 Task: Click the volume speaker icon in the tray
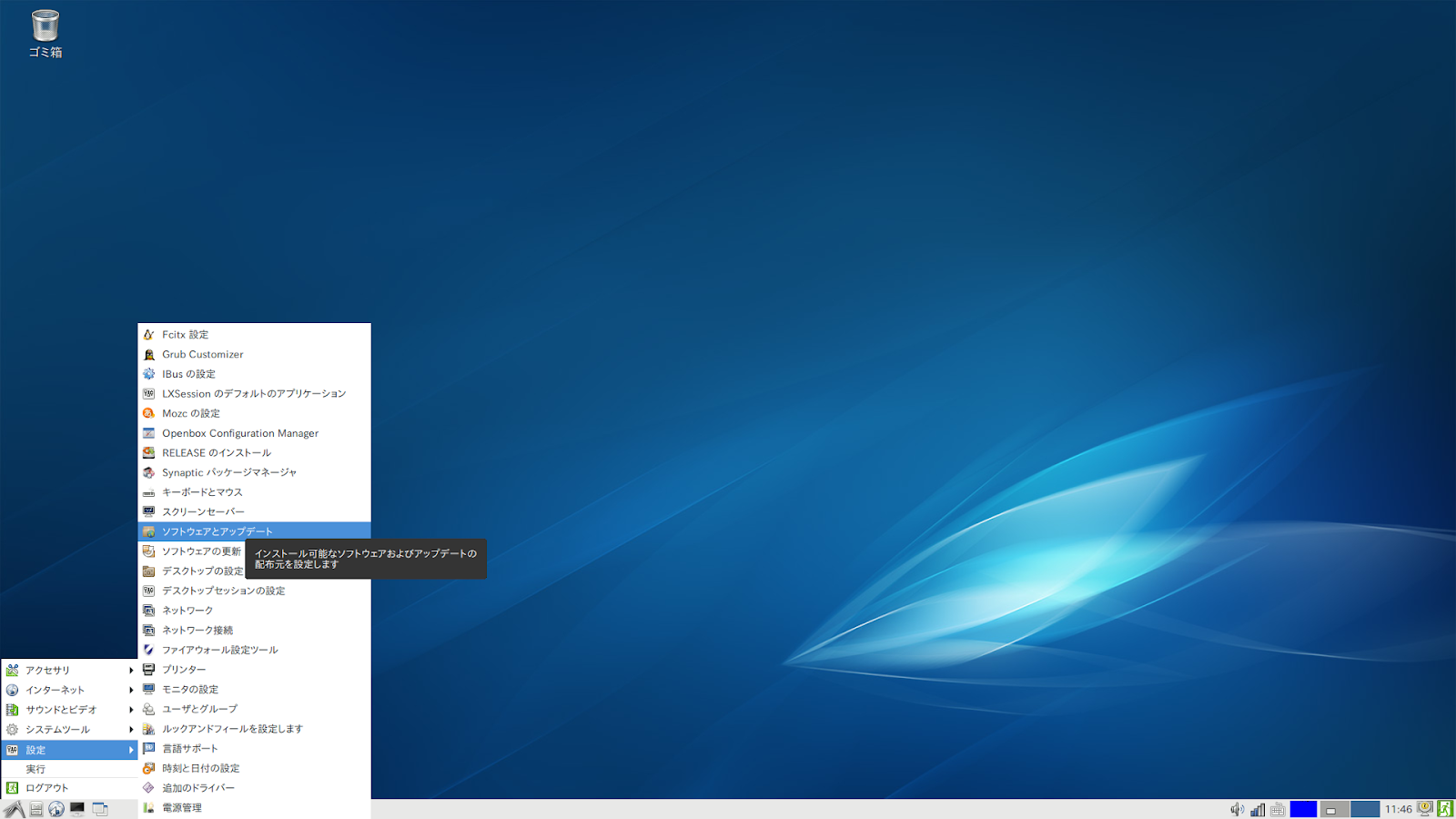1237,808
